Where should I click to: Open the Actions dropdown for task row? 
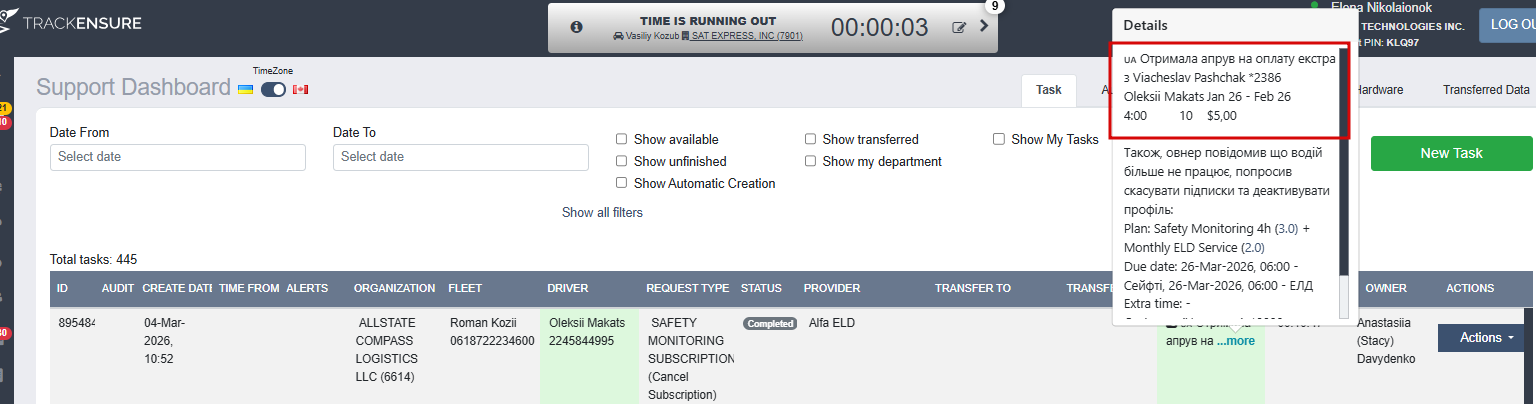coord(1480,338)
